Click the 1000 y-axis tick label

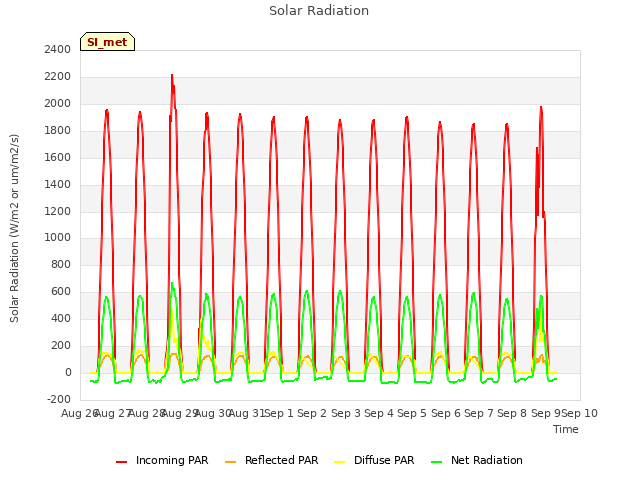click(x=58, y=238)
